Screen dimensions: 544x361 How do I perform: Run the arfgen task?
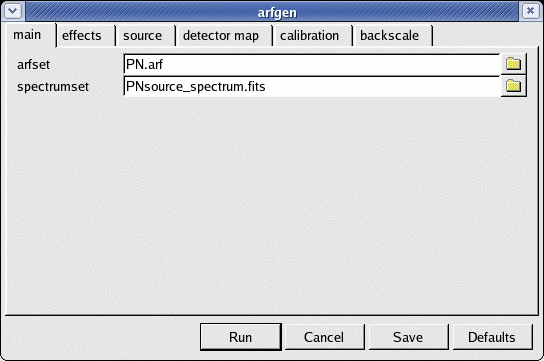[240, 337]
